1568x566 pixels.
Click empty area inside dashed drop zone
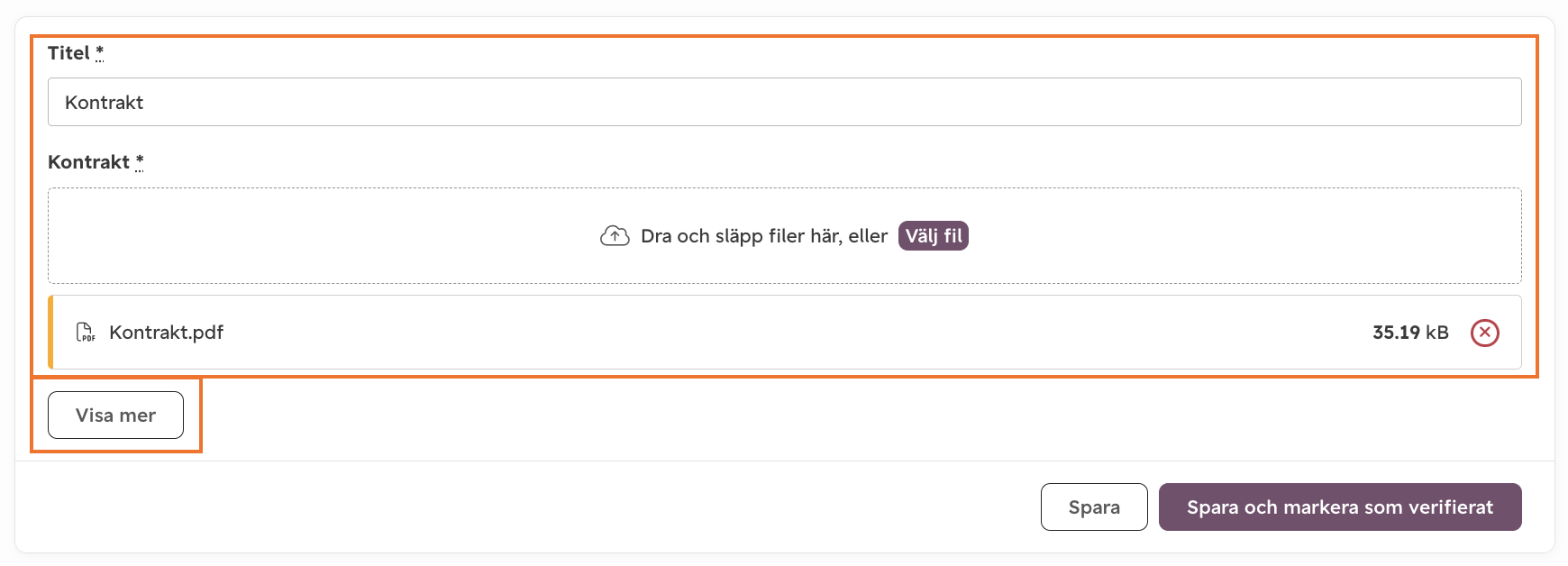(315, 236)
